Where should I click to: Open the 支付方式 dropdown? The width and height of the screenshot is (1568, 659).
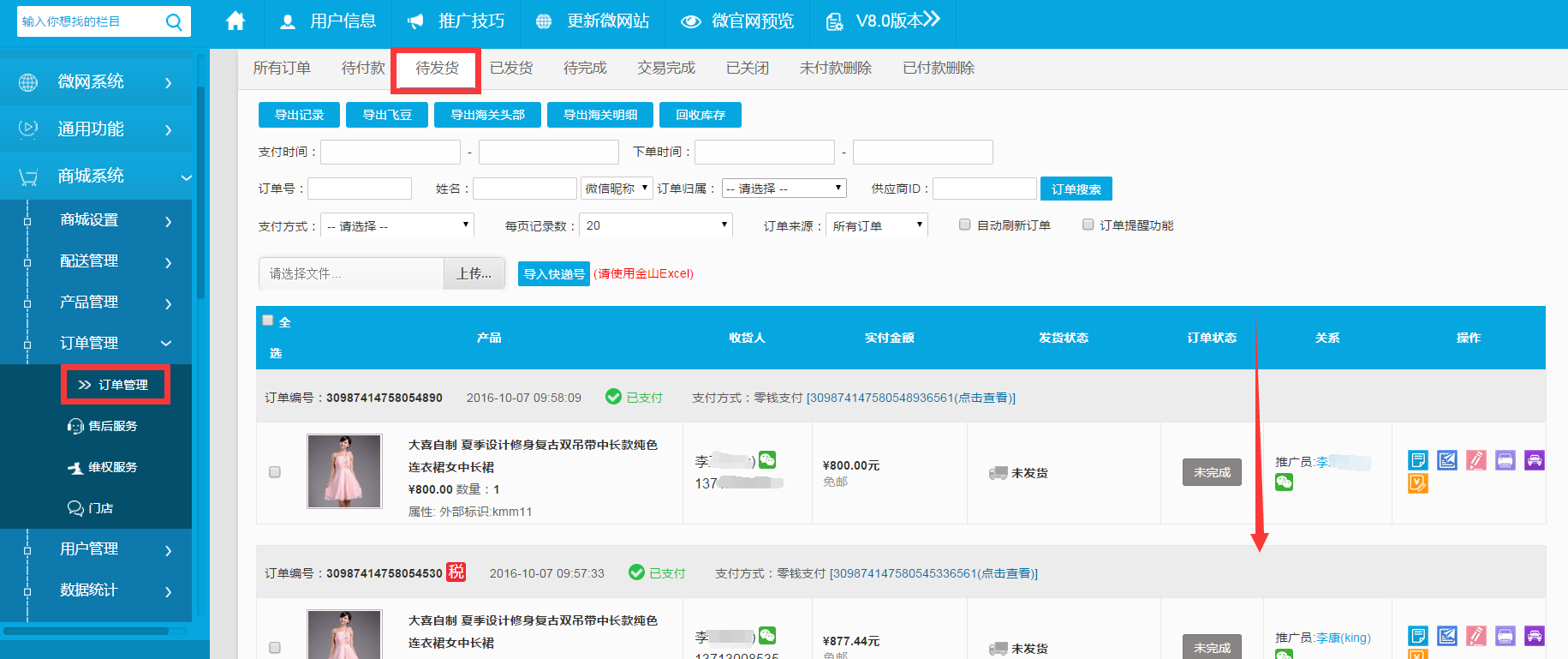[396, 225]
